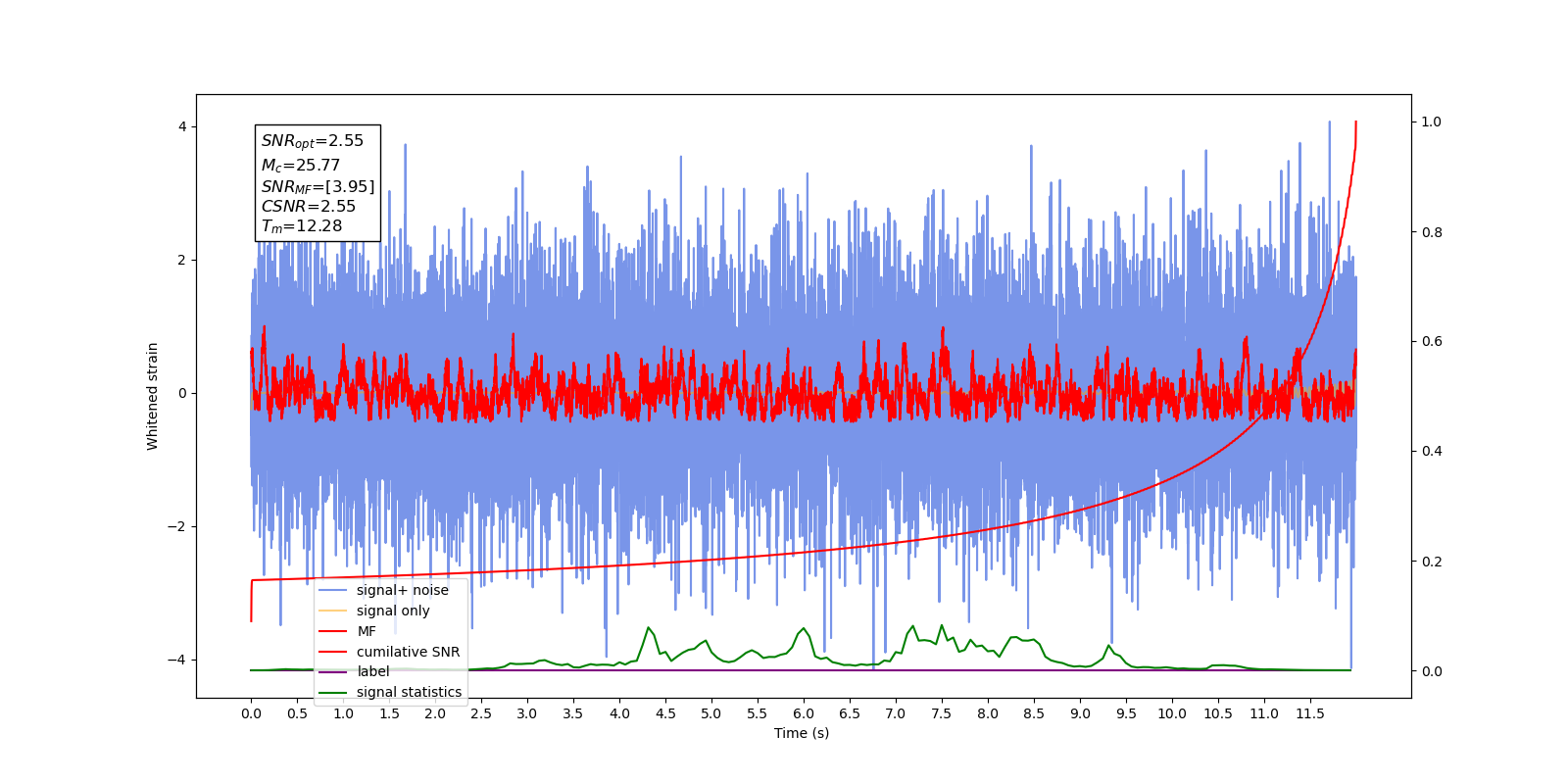Image resolution: width=1568 pixels, height=784 pixels.
Task: Click the 0.0 tick on the right axis
Action: [x=1432, y=671]
